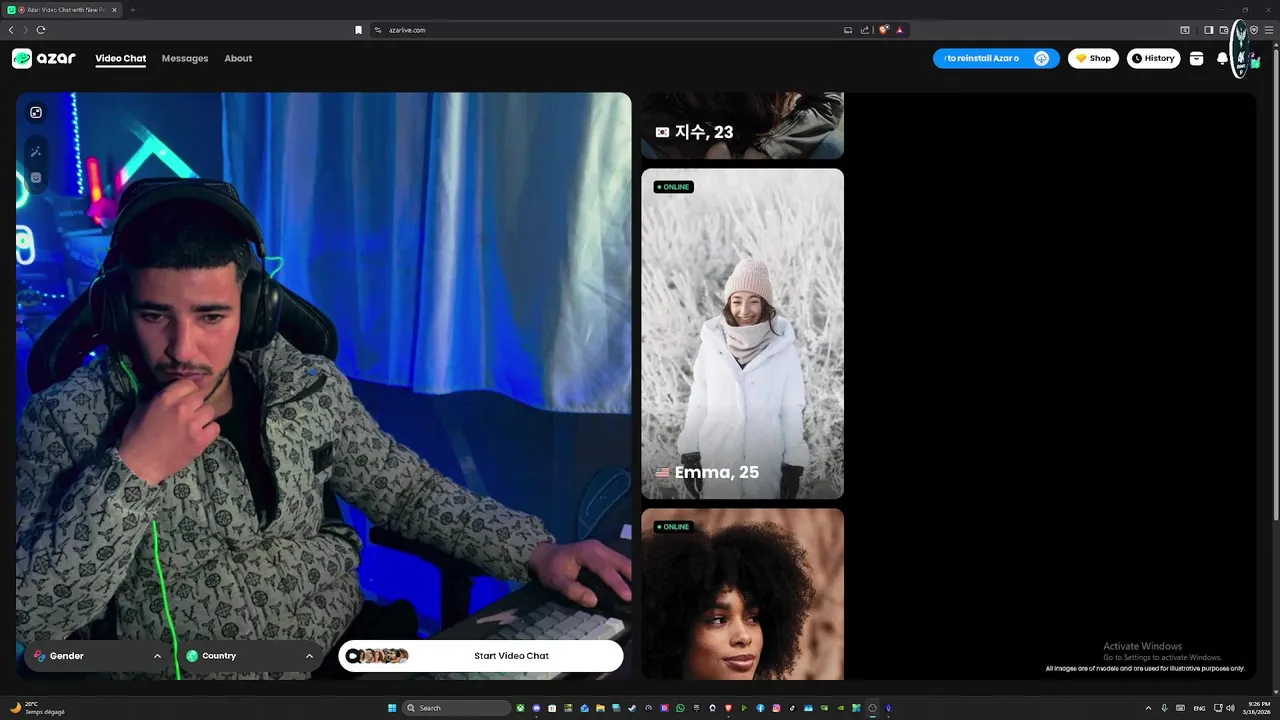This screenshot has height=720, width=1280.
Task: Open the chat History
Action: 1154,58
